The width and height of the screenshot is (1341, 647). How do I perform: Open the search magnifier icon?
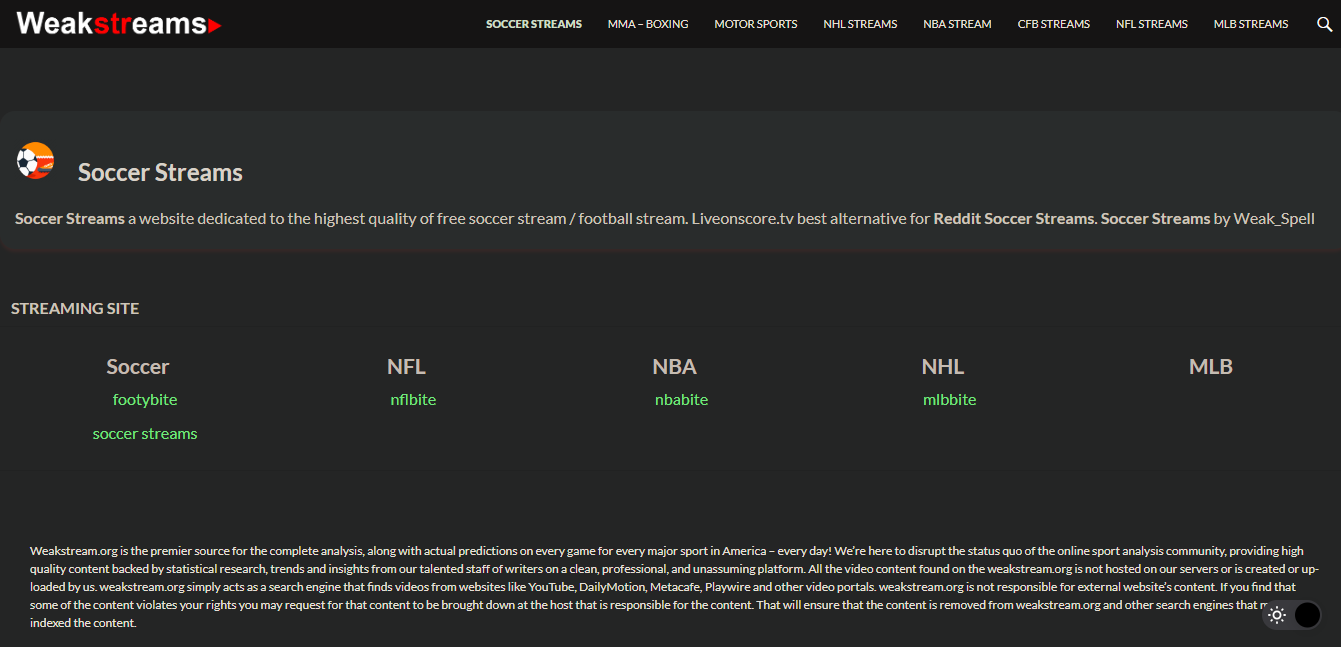point(1325,24)
